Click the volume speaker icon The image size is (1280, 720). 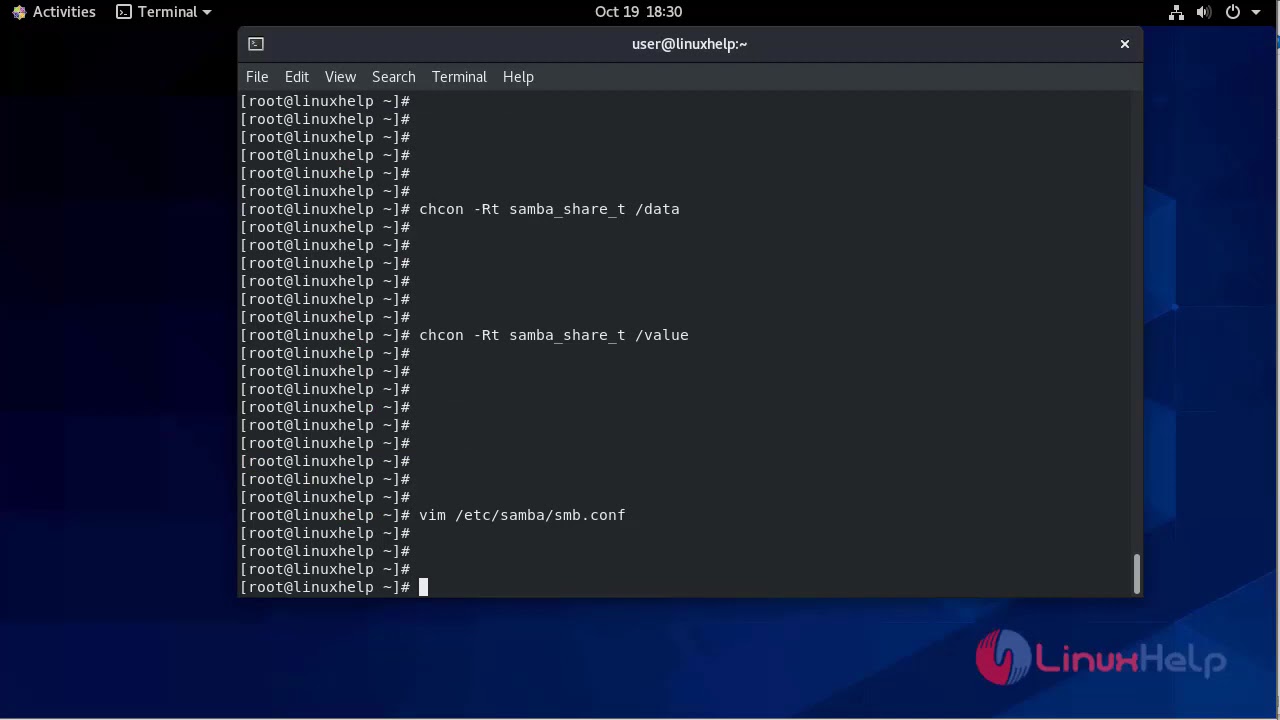click(x=1204, y=12)
